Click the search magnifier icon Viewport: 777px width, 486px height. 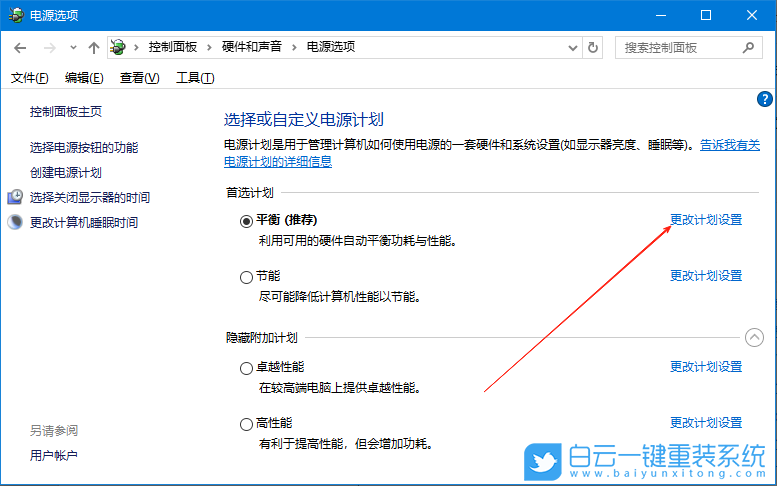pyautogui.click(x=748, y=48)
